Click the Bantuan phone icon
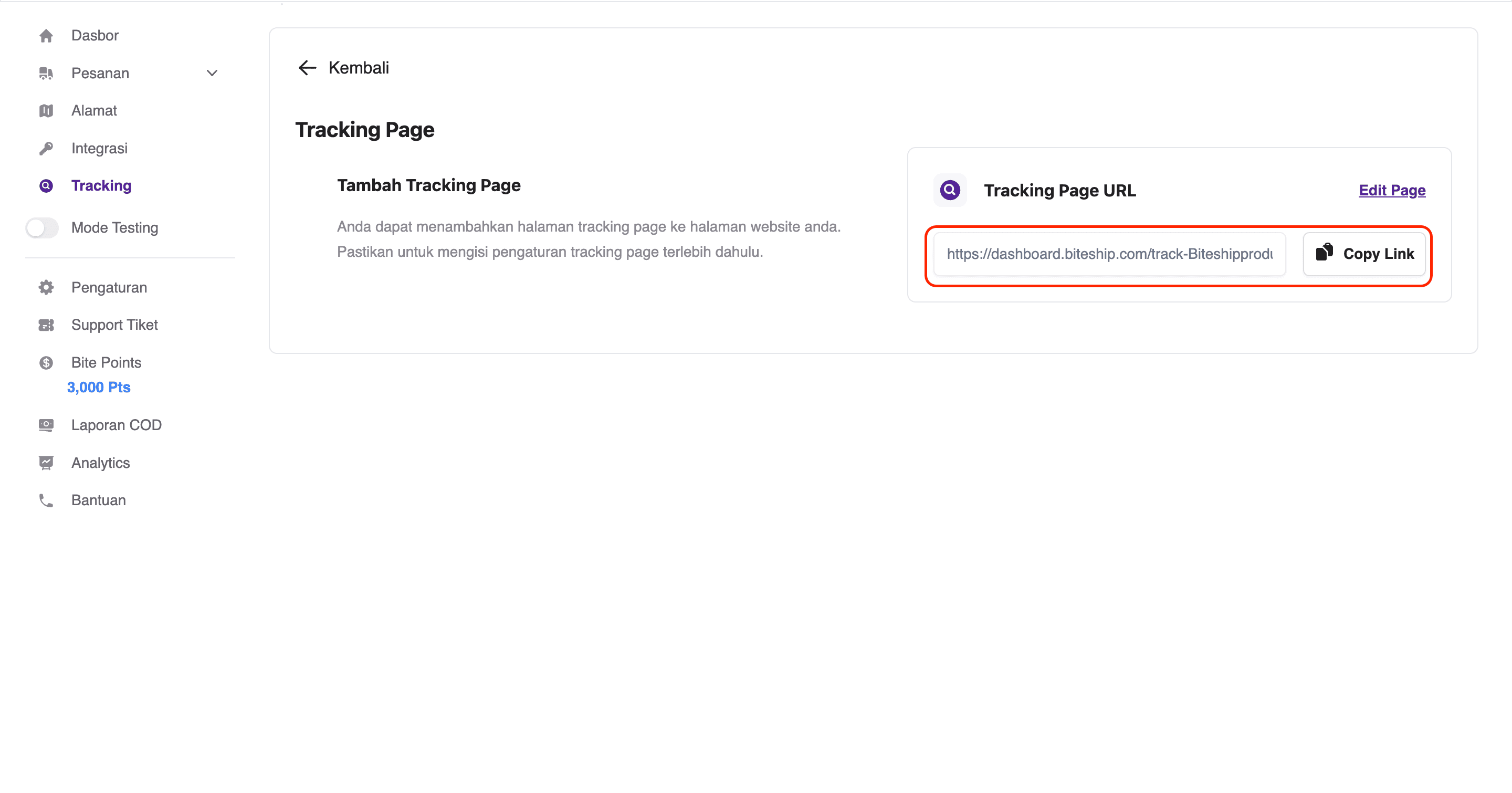 (46, 500)
